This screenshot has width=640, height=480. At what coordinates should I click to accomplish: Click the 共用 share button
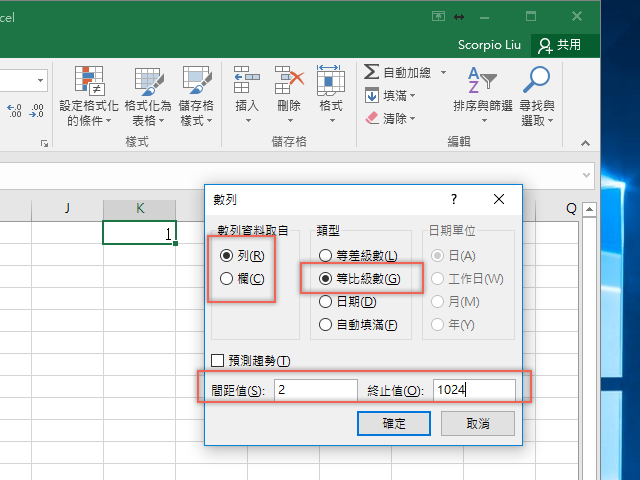pyautogui.click(x=560, y=45)
